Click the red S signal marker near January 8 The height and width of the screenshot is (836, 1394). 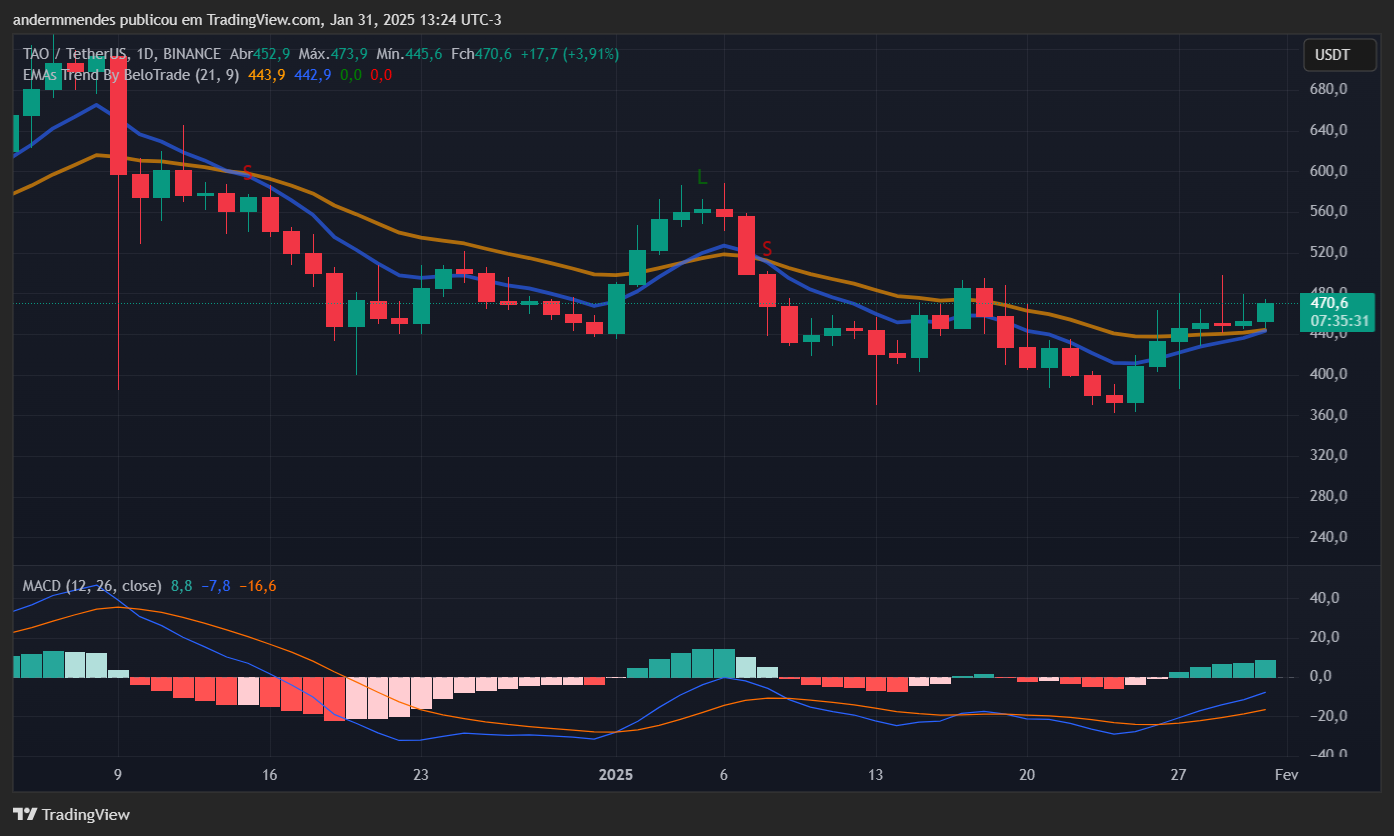click(x=767, y=249)
